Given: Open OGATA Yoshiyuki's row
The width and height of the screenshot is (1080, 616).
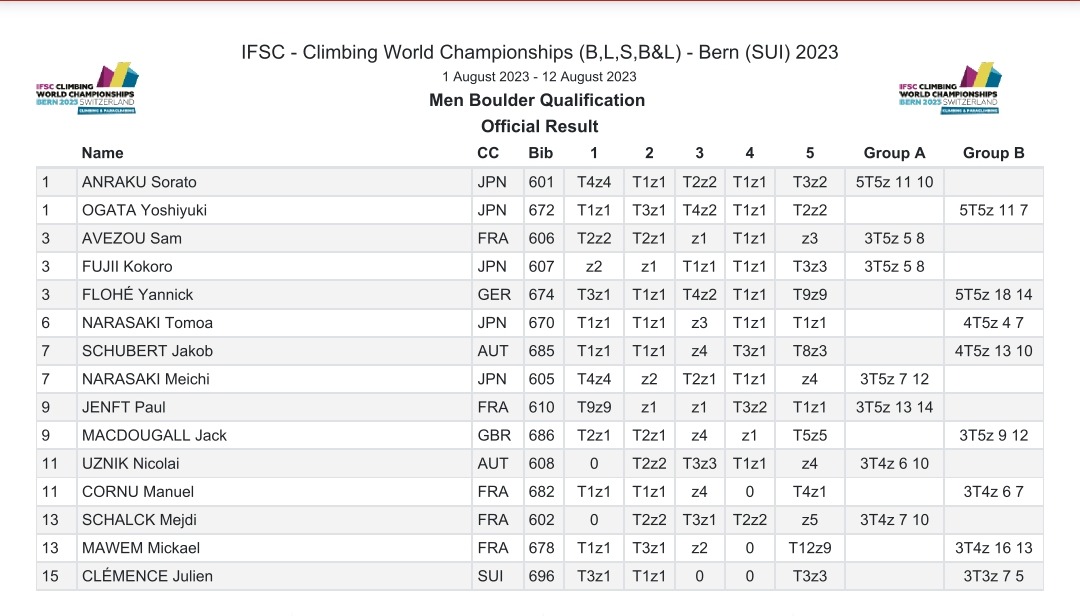Looking at the screenshot, I should [x=145, y=210].
